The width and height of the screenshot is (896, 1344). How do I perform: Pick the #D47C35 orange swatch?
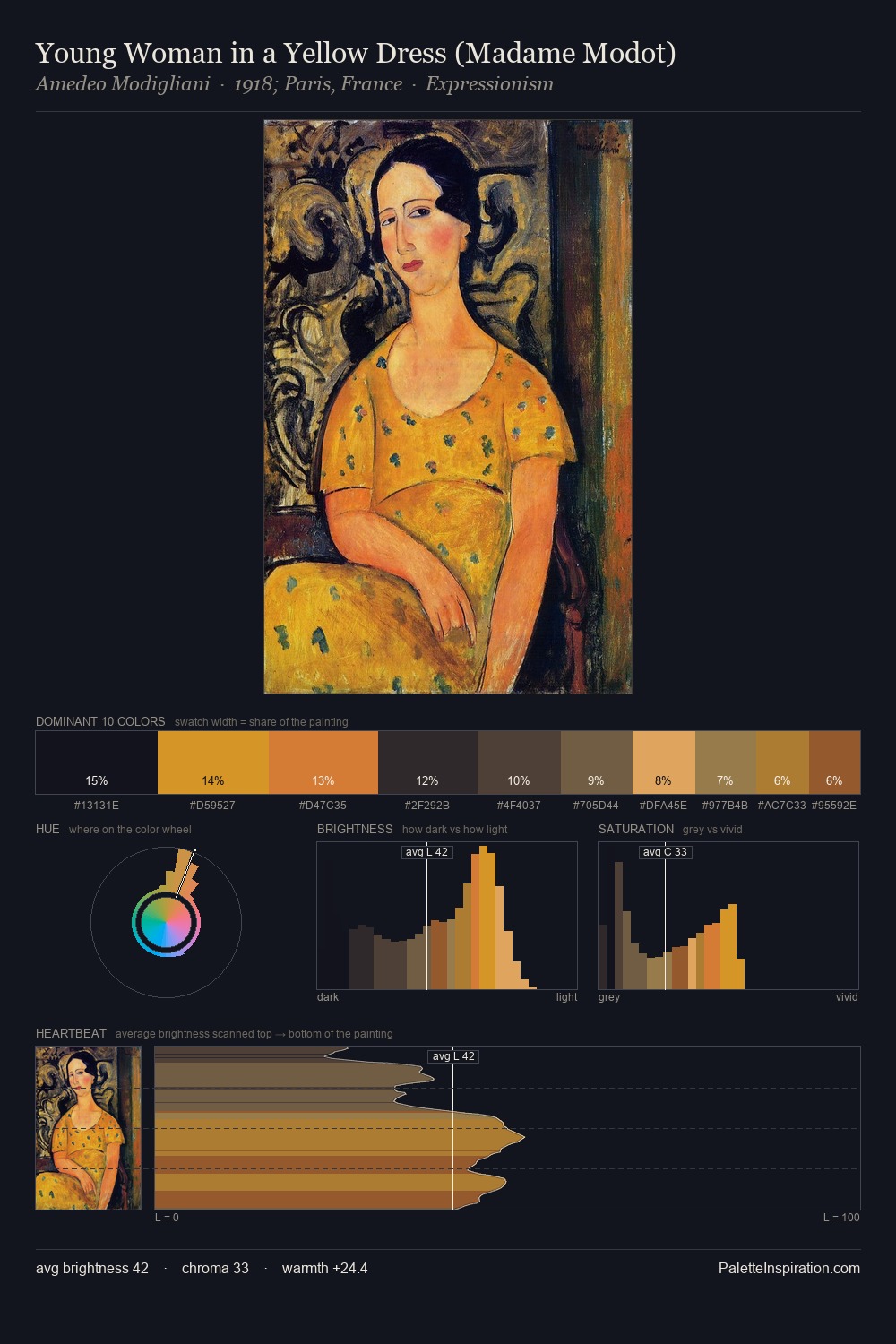coord(323,762)
